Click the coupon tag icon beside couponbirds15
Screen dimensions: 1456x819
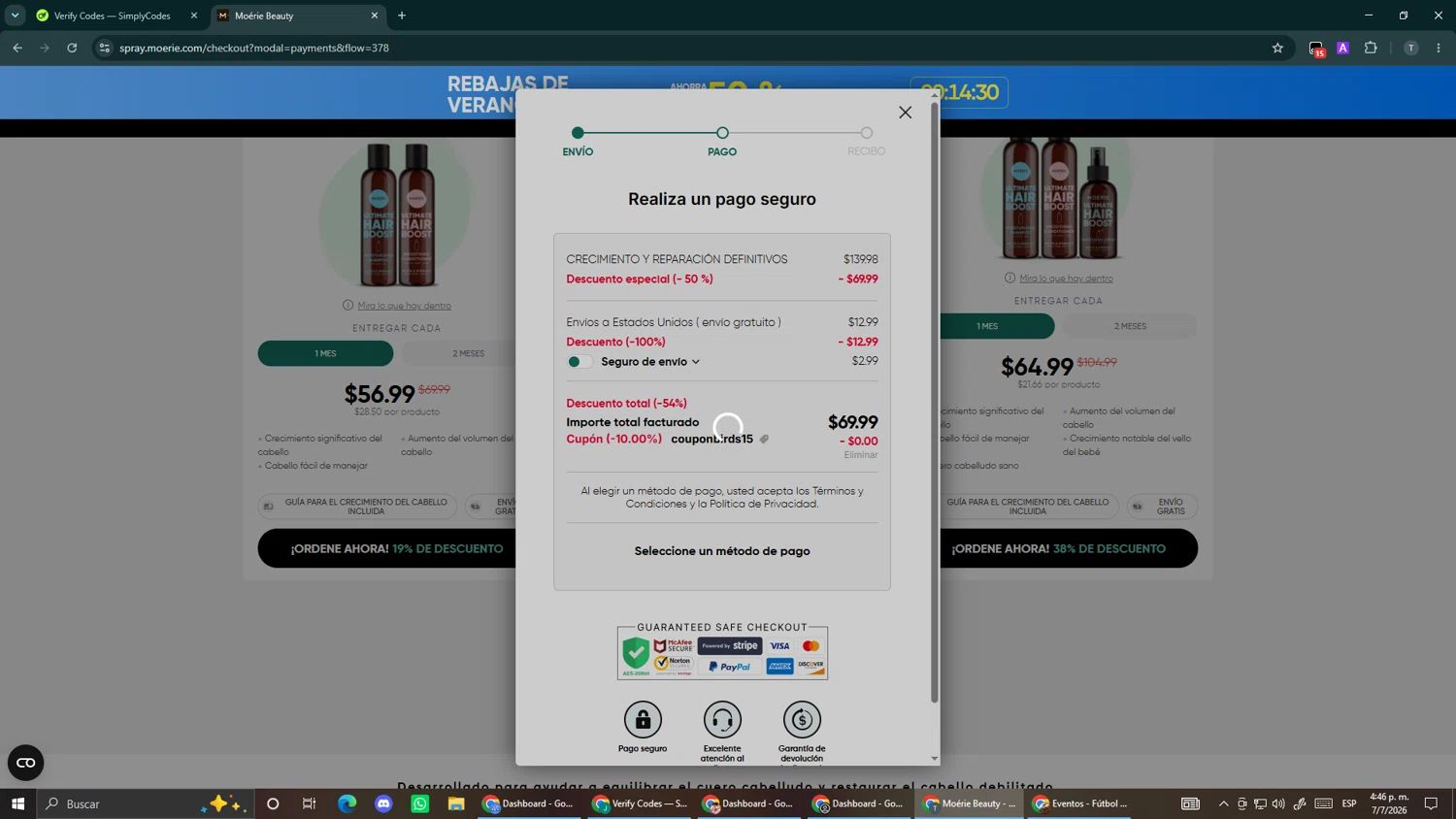[x=764, y=440]
